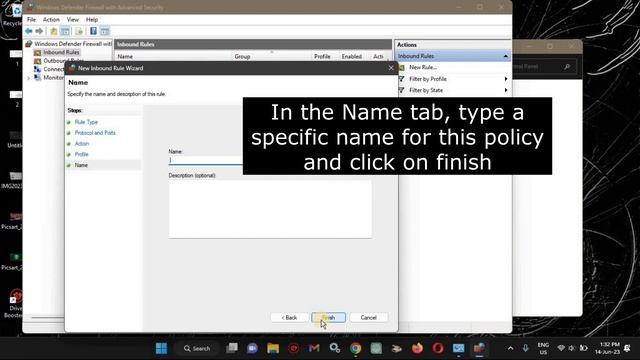This screenshot has height=360, width=640.
Task: Open the clock and date in the taskbar
Action: [x=607, y=348]
